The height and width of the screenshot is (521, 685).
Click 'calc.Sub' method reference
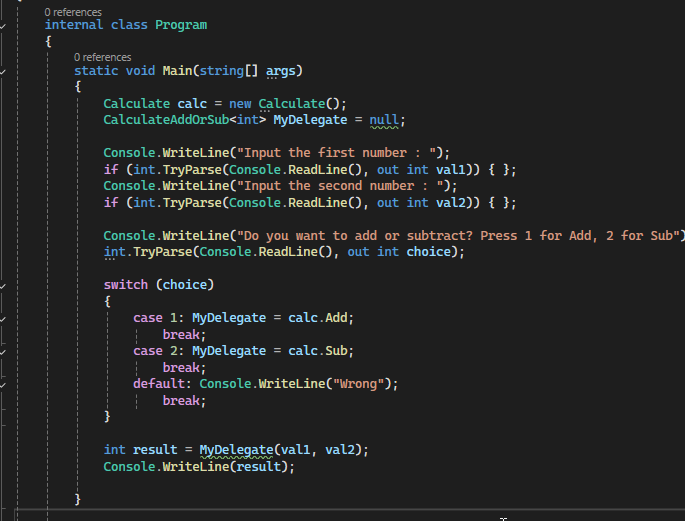point(318,351)
